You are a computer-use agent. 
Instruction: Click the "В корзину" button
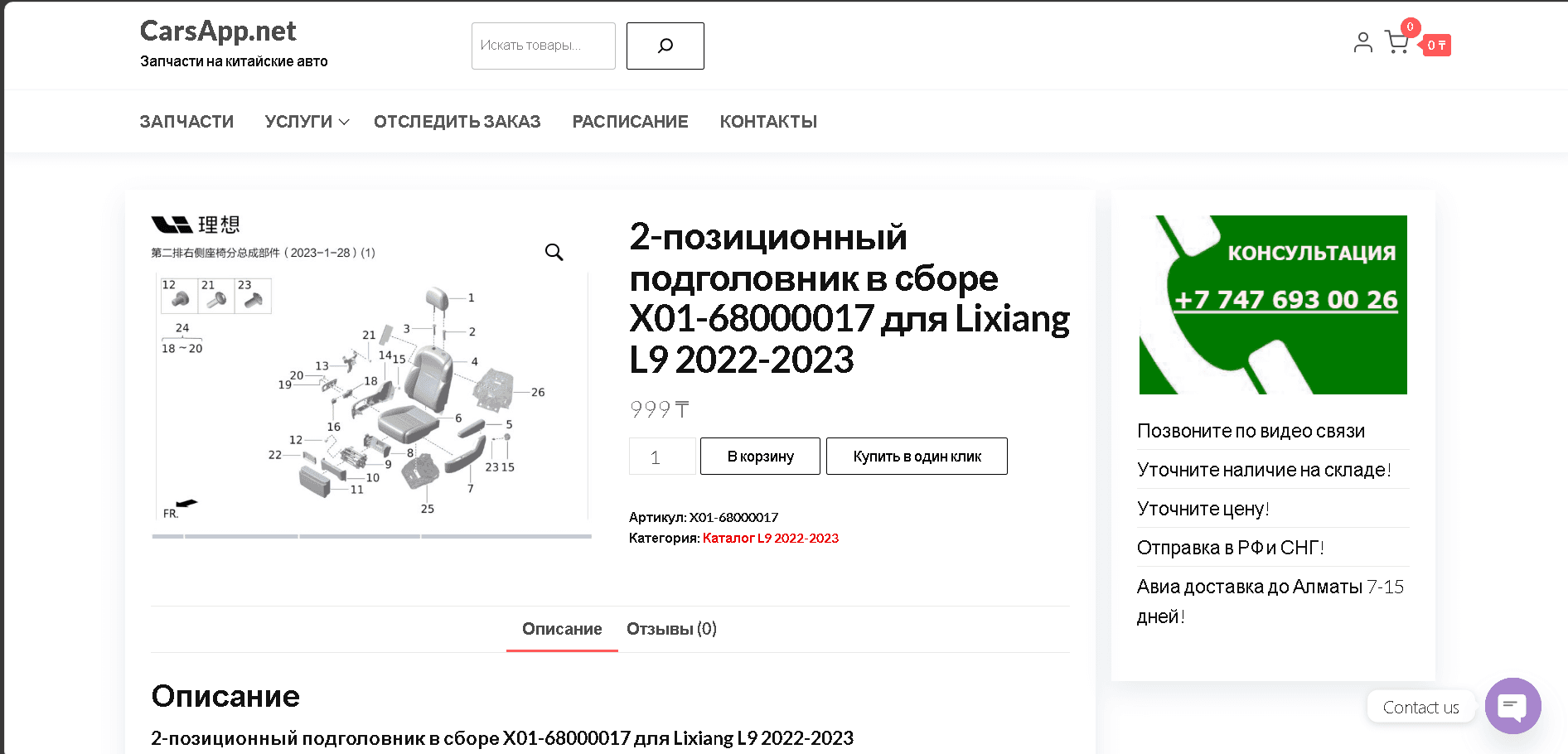click(759, 456)
